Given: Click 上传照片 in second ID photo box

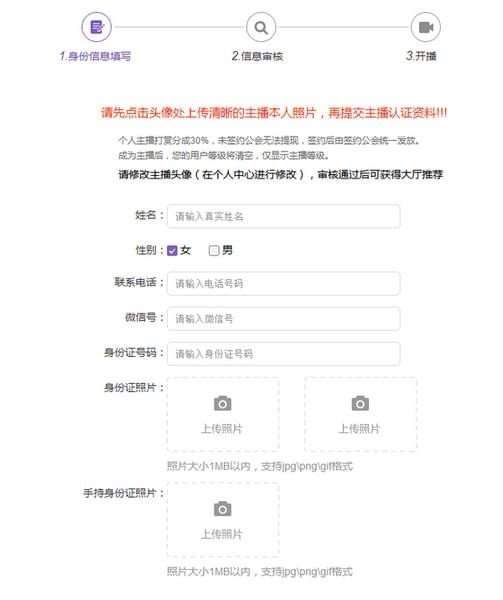Looking at the screenshot, I should (360, 429).
